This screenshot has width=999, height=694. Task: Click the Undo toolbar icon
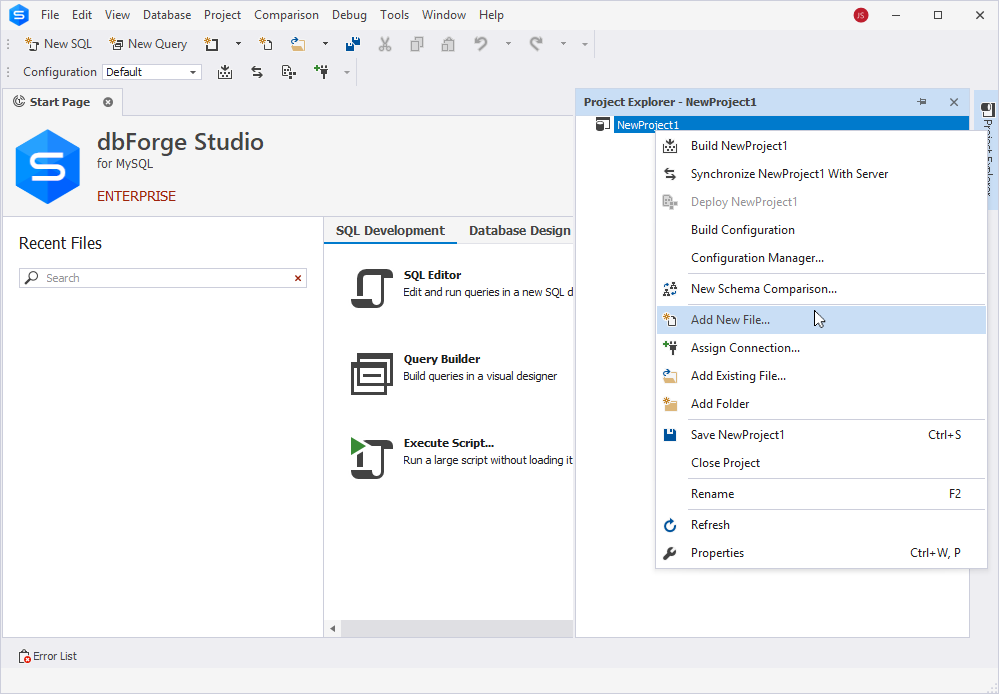481,44
